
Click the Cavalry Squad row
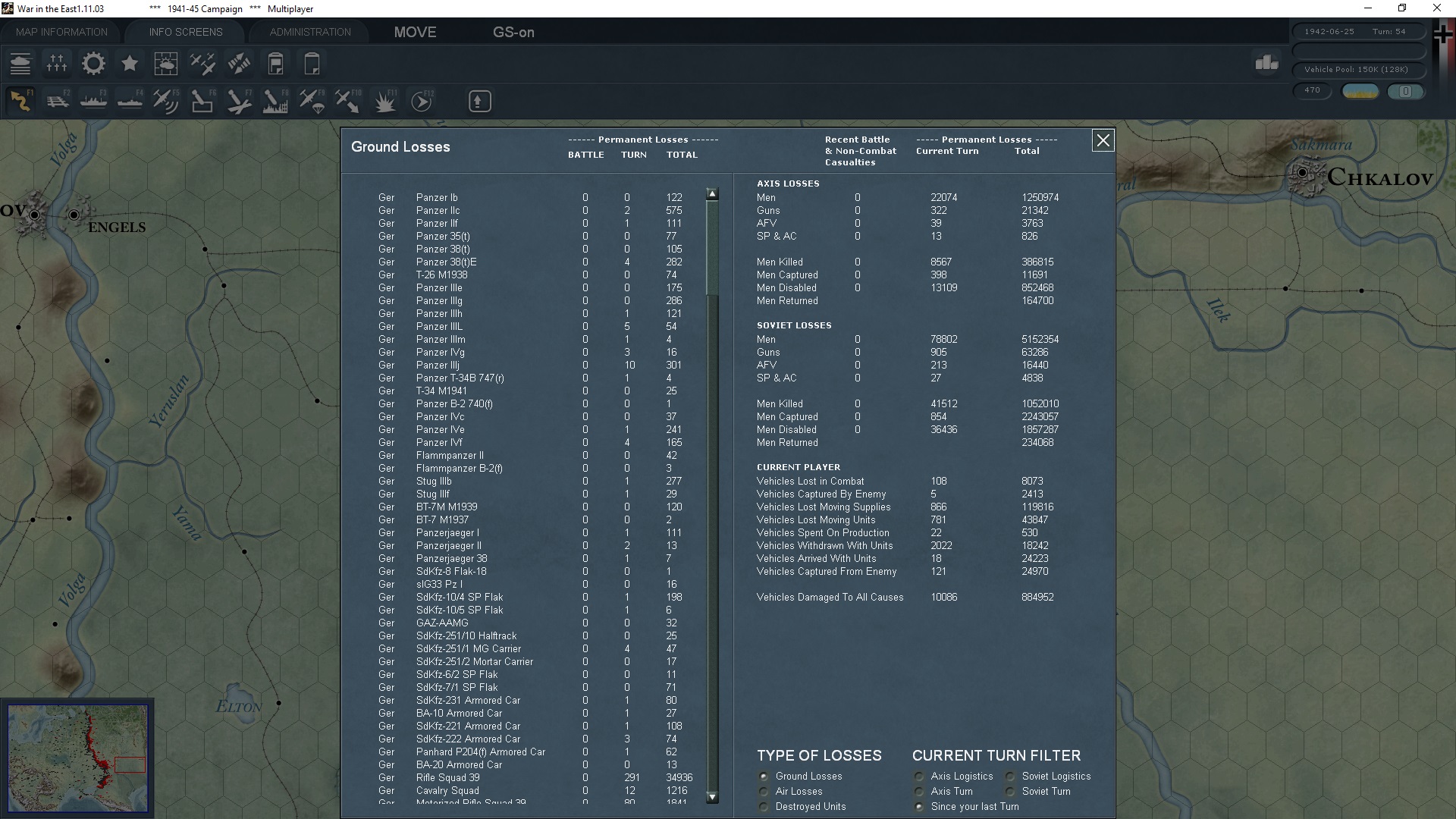click(x=535, y=790)
